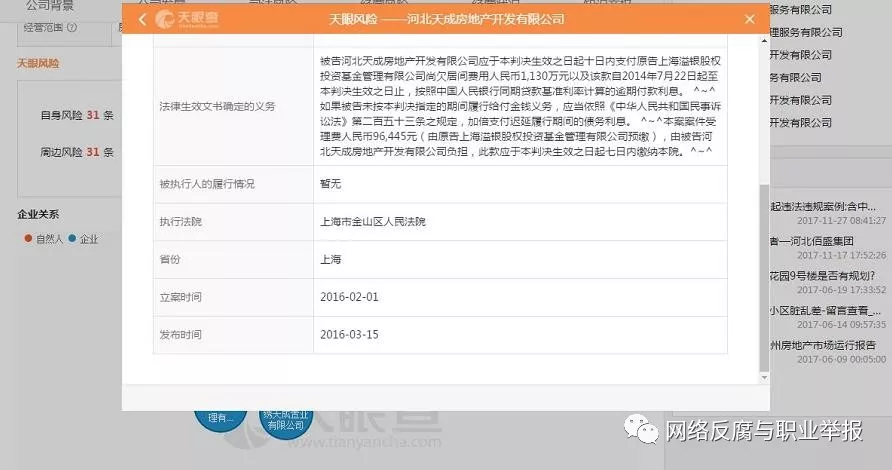Click the back arrow in the orange header

143,19
